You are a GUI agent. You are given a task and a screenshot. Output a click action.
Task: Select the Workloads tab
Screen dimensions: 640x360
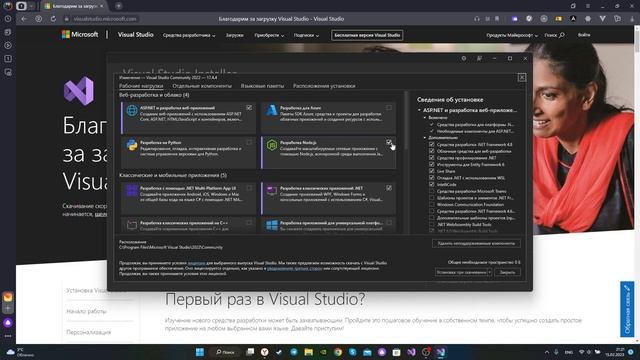[x=141, y=86]
